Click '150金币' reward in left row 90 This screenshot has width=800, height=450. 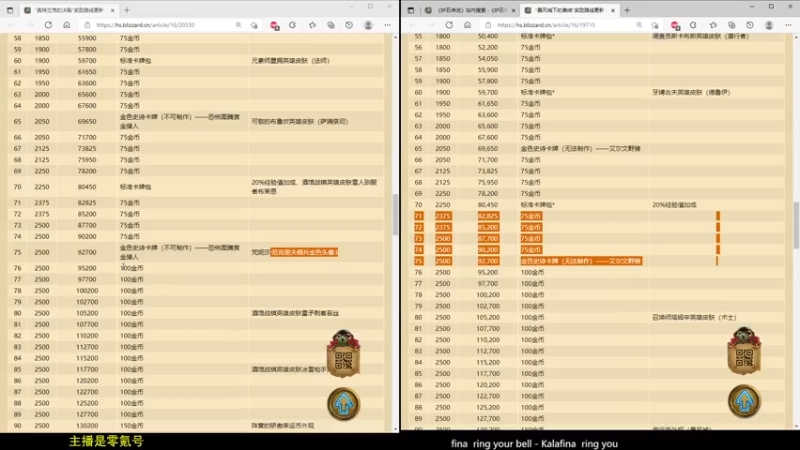point(132,426)
